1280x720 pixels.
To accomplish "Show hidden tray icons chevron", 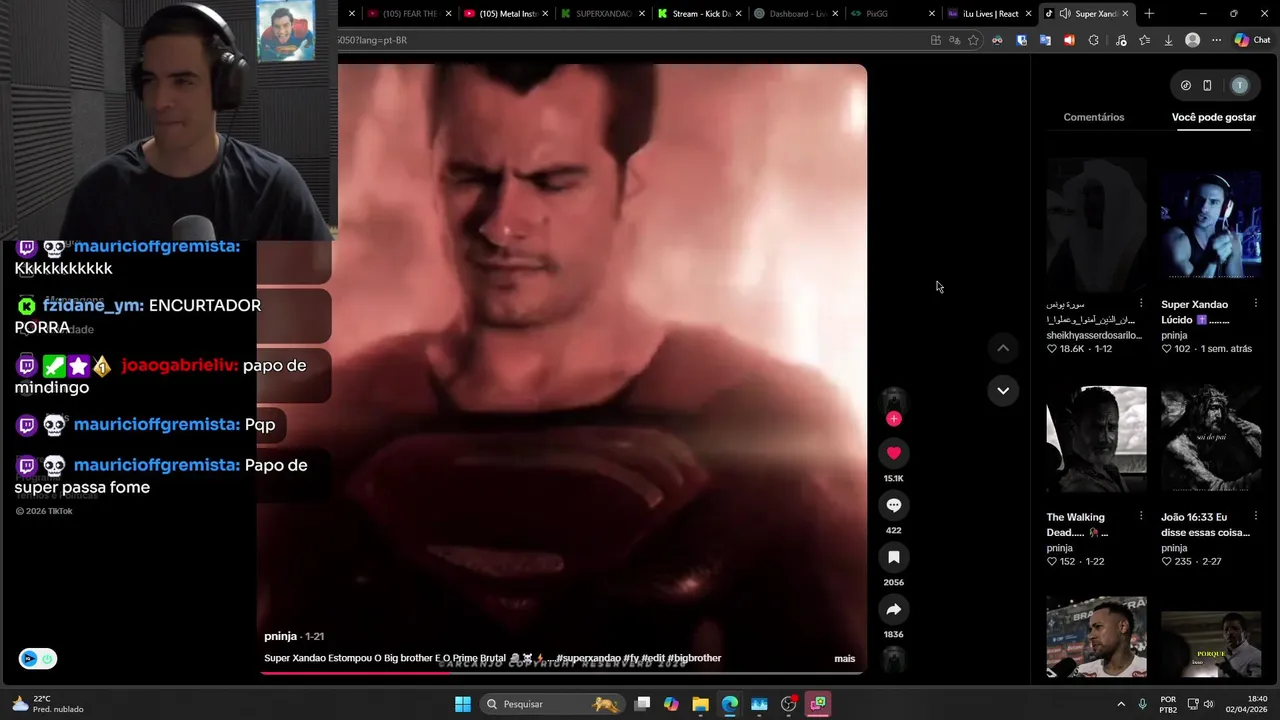I will [x=1121, y=704].
